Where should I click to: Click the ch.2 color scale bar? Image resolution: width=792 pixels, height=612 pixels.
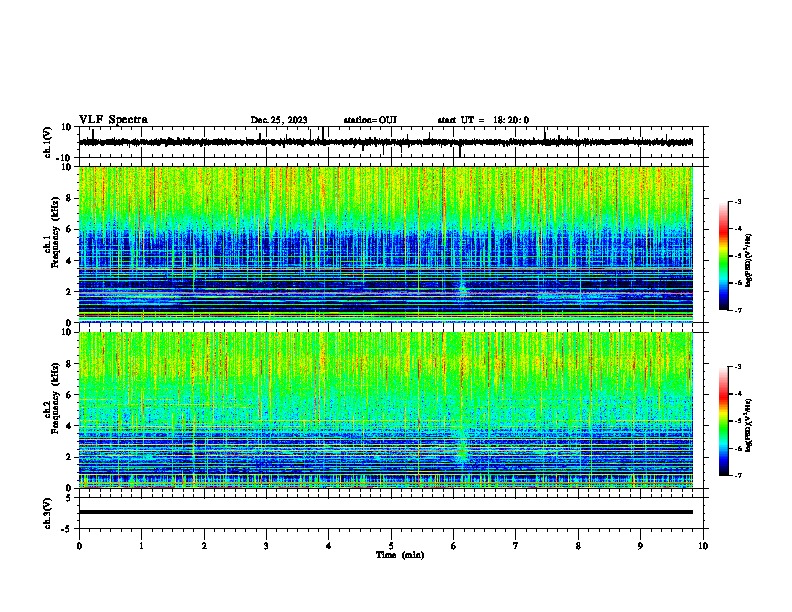(x=723, y=421)
